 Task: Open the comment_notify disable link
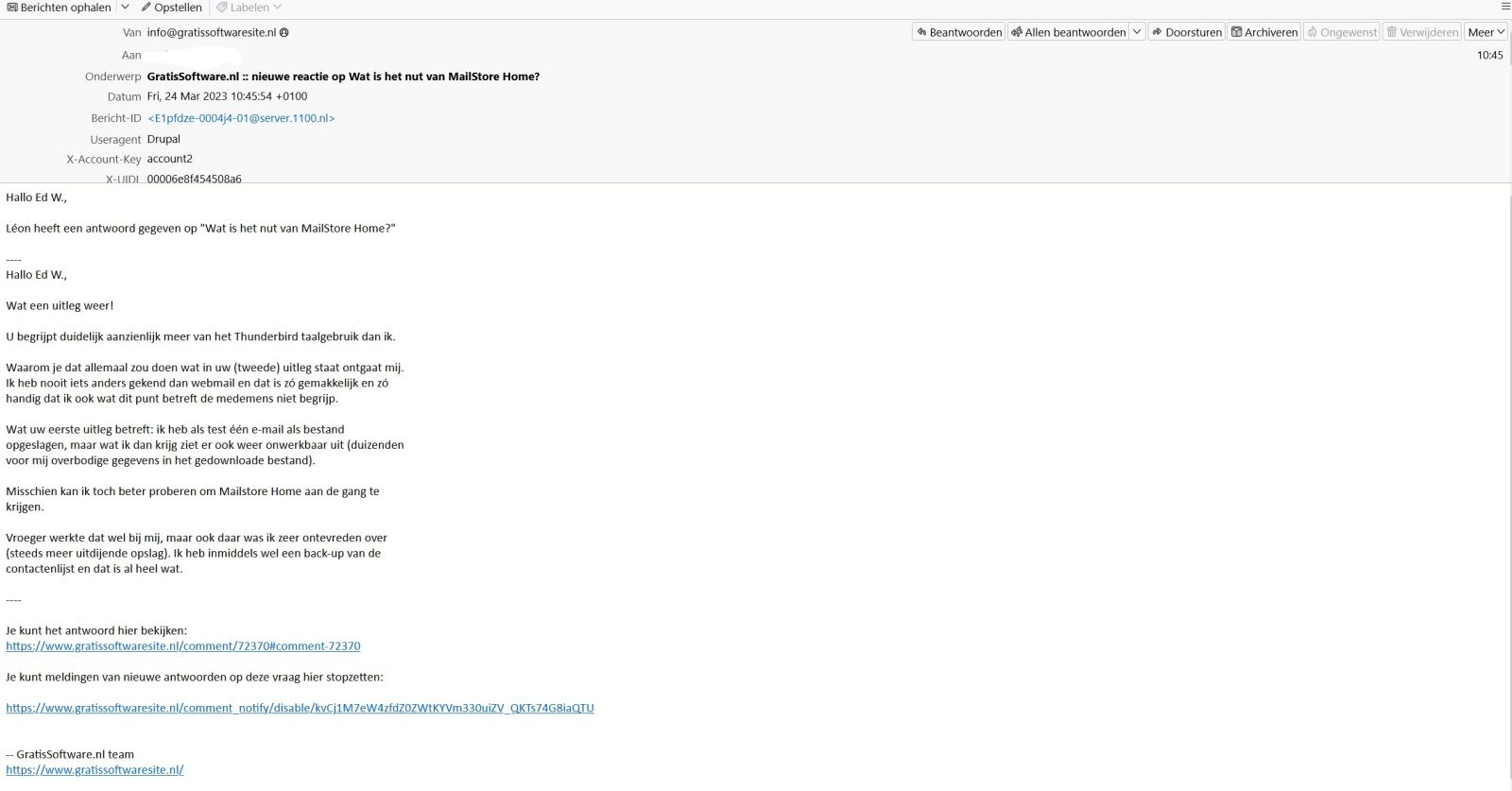pos(300,708)
